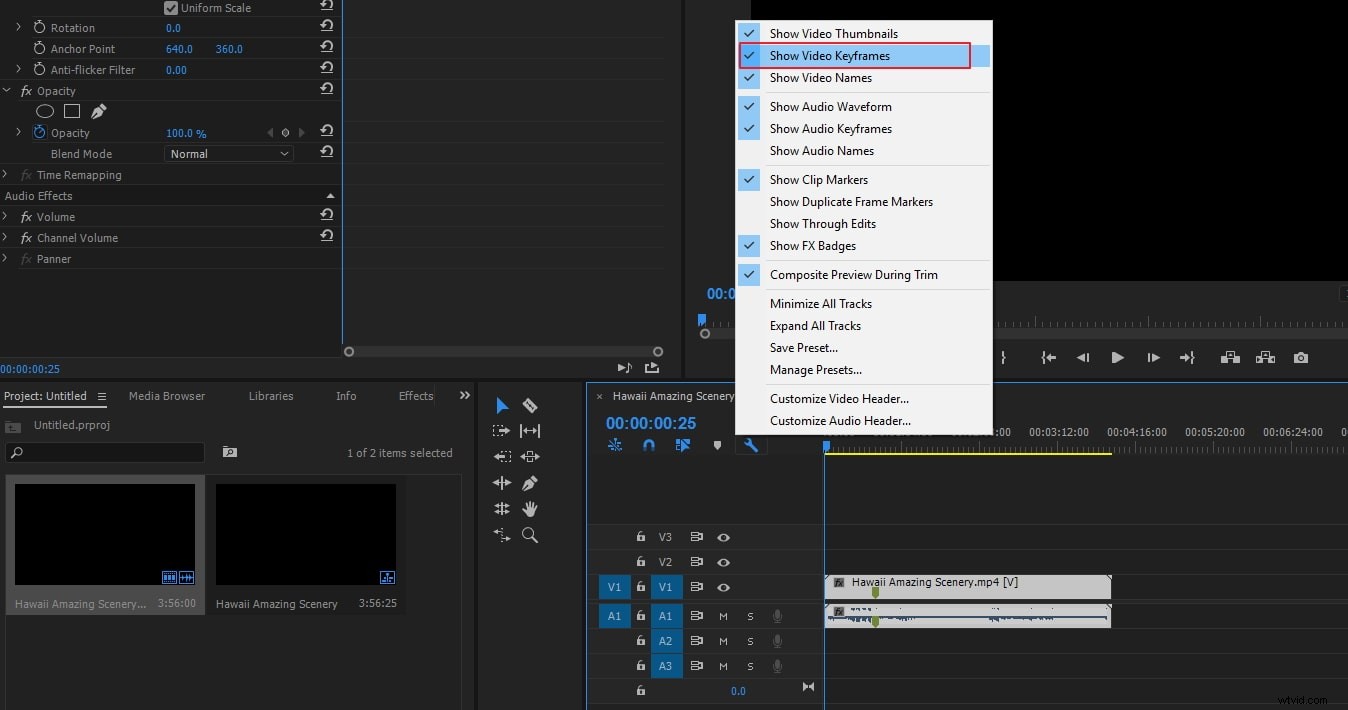1348x710 pixels.
Task: Open the Blend Mode dropdown
Action: [228, 153]
